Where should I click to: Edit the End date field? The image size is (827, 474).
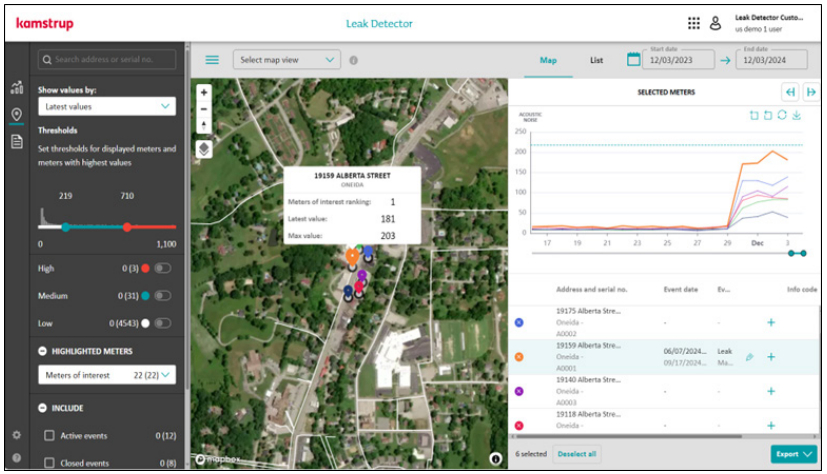pyautogui.click(x=772, y=60)
